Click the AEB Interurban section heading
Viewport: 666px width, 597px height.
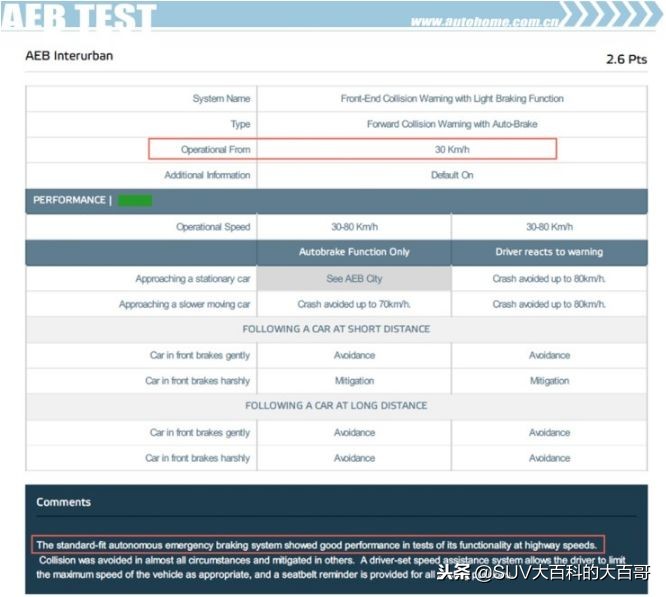click(69, 56)
